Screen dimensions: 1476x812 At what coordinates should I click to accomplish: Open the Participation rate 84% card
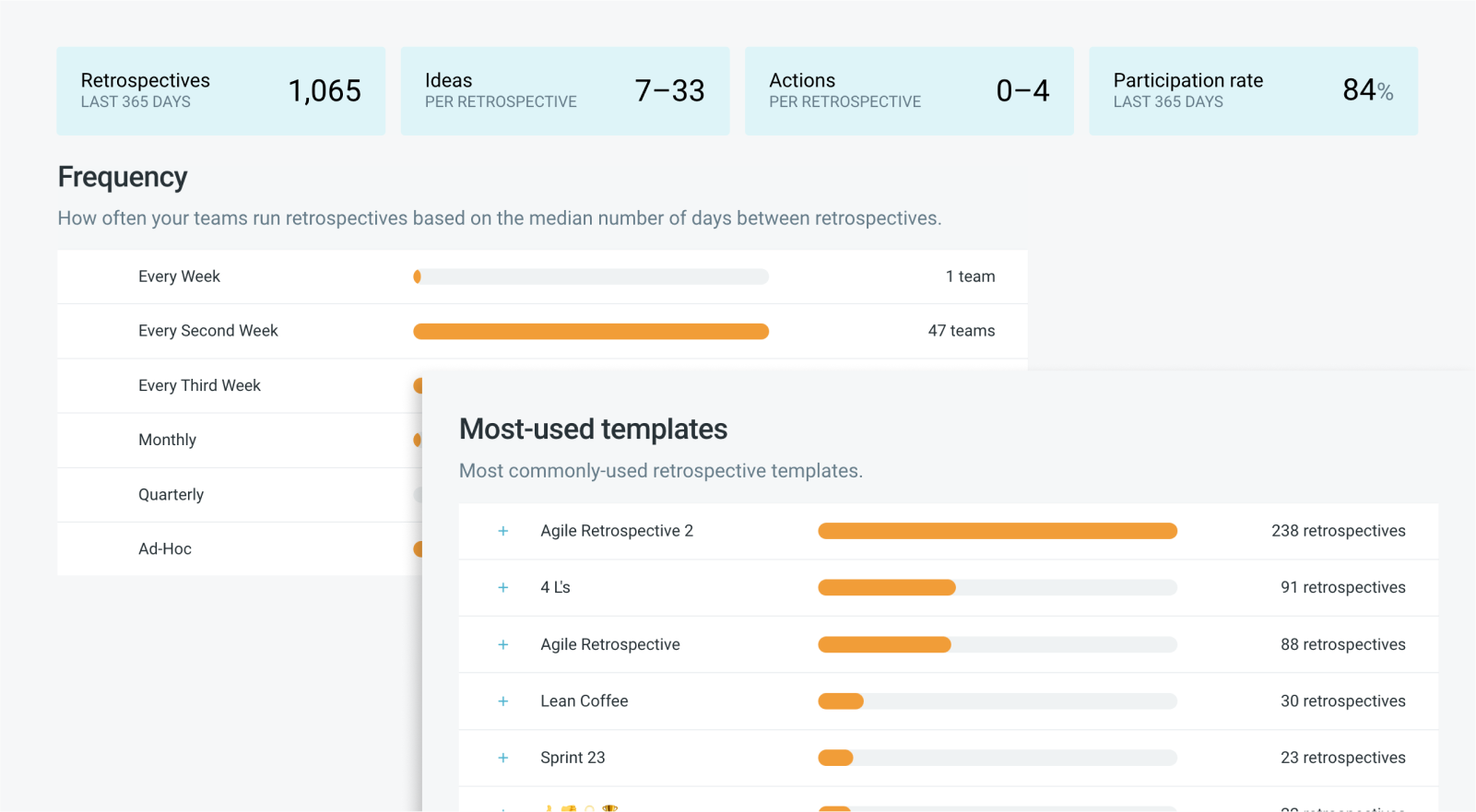point(1253,91)
